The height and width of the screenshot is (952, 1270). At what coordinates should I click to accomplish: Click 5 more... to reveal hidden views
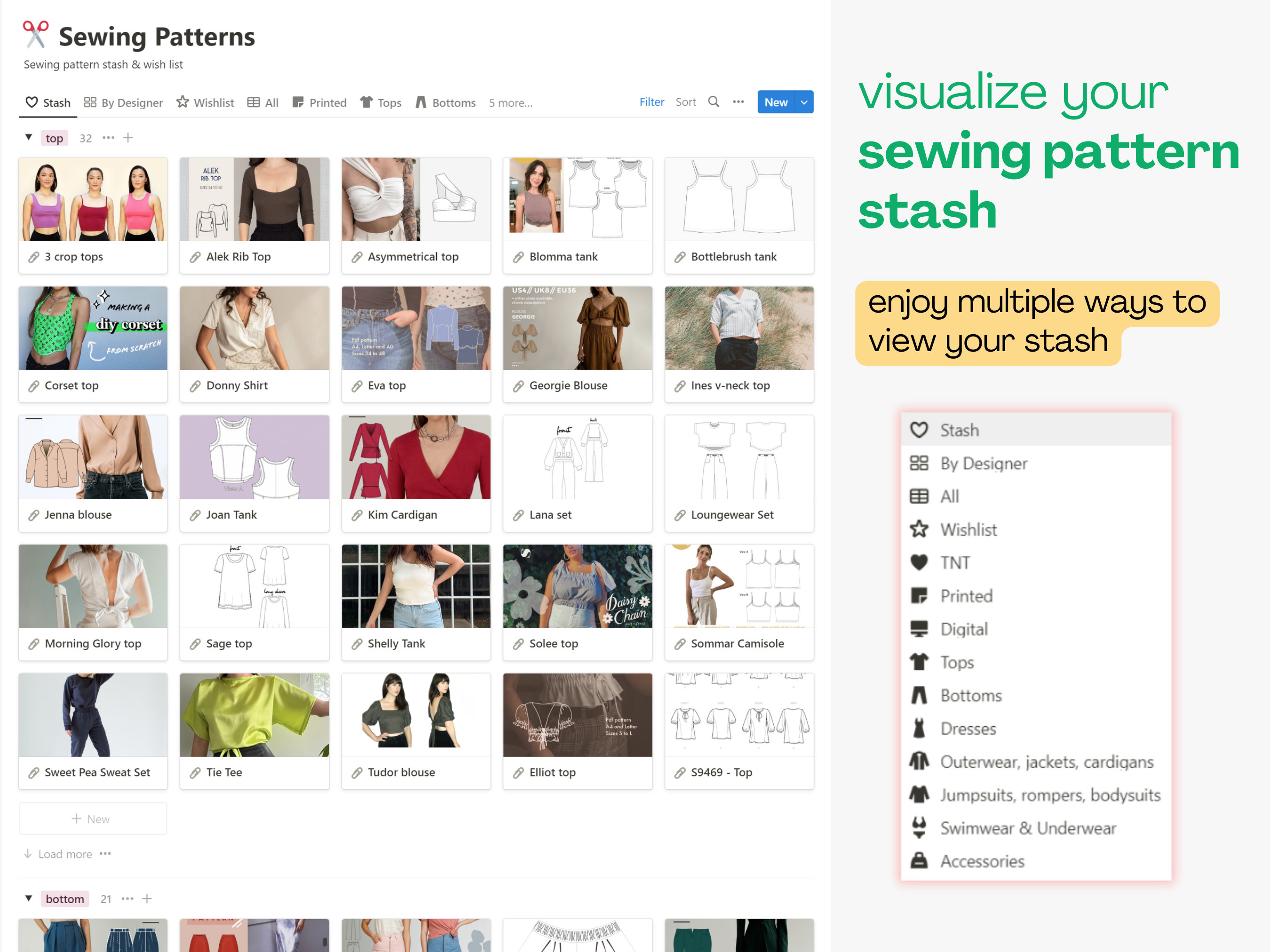[x=510, y=102]
